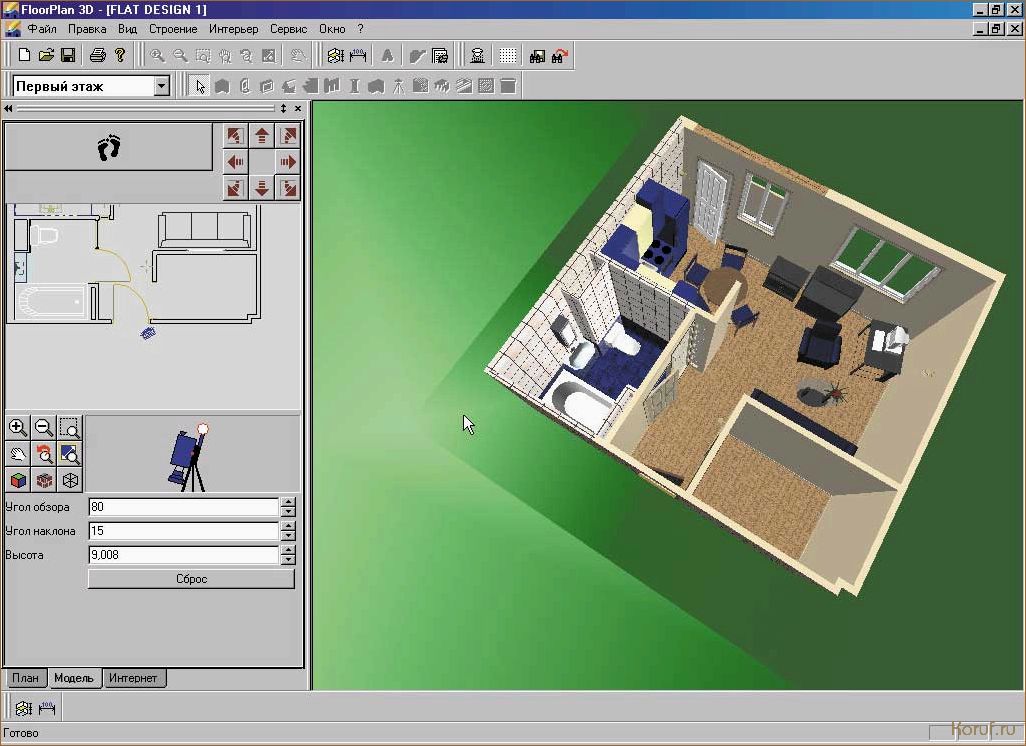Click the footprints walk-through button

point(109,147)
